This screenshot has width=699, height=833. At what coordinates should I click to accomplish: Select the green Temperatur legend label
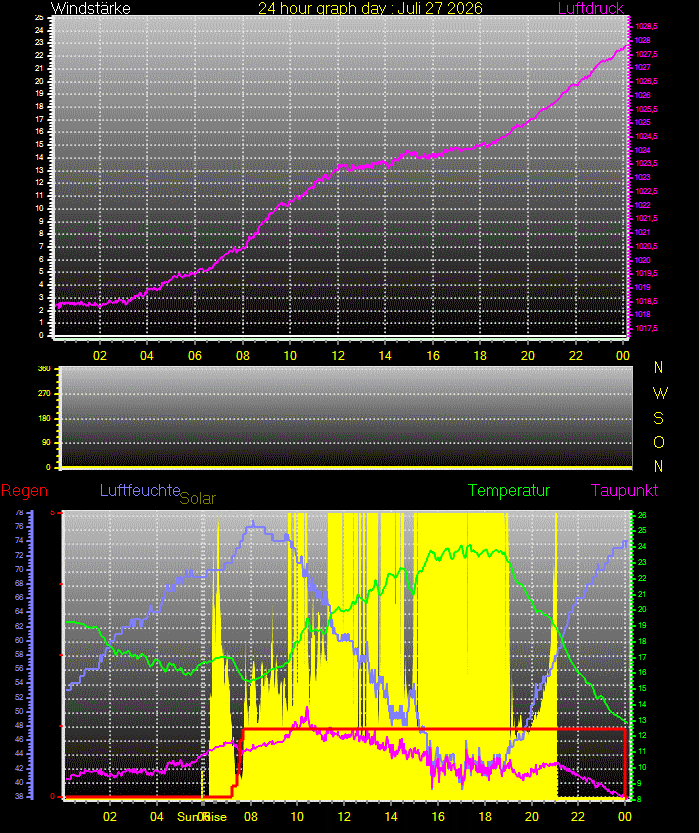509,490
